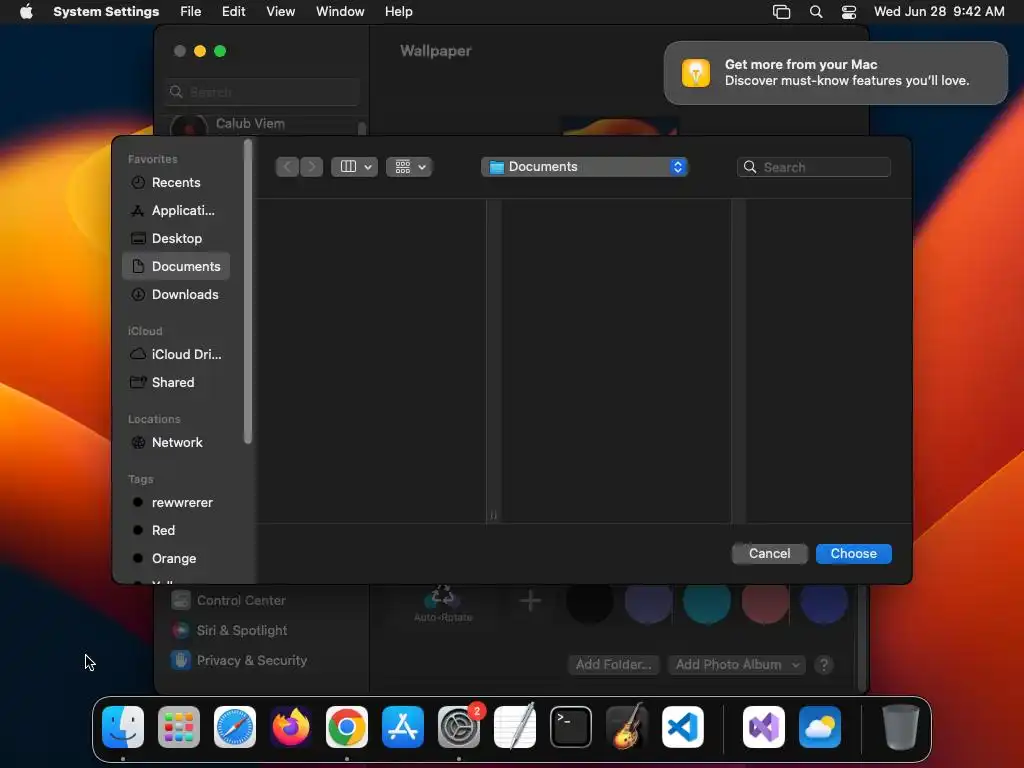Open Launchpad from the Dock
This screenshot has width=1024, height=768.
point(179,727)
